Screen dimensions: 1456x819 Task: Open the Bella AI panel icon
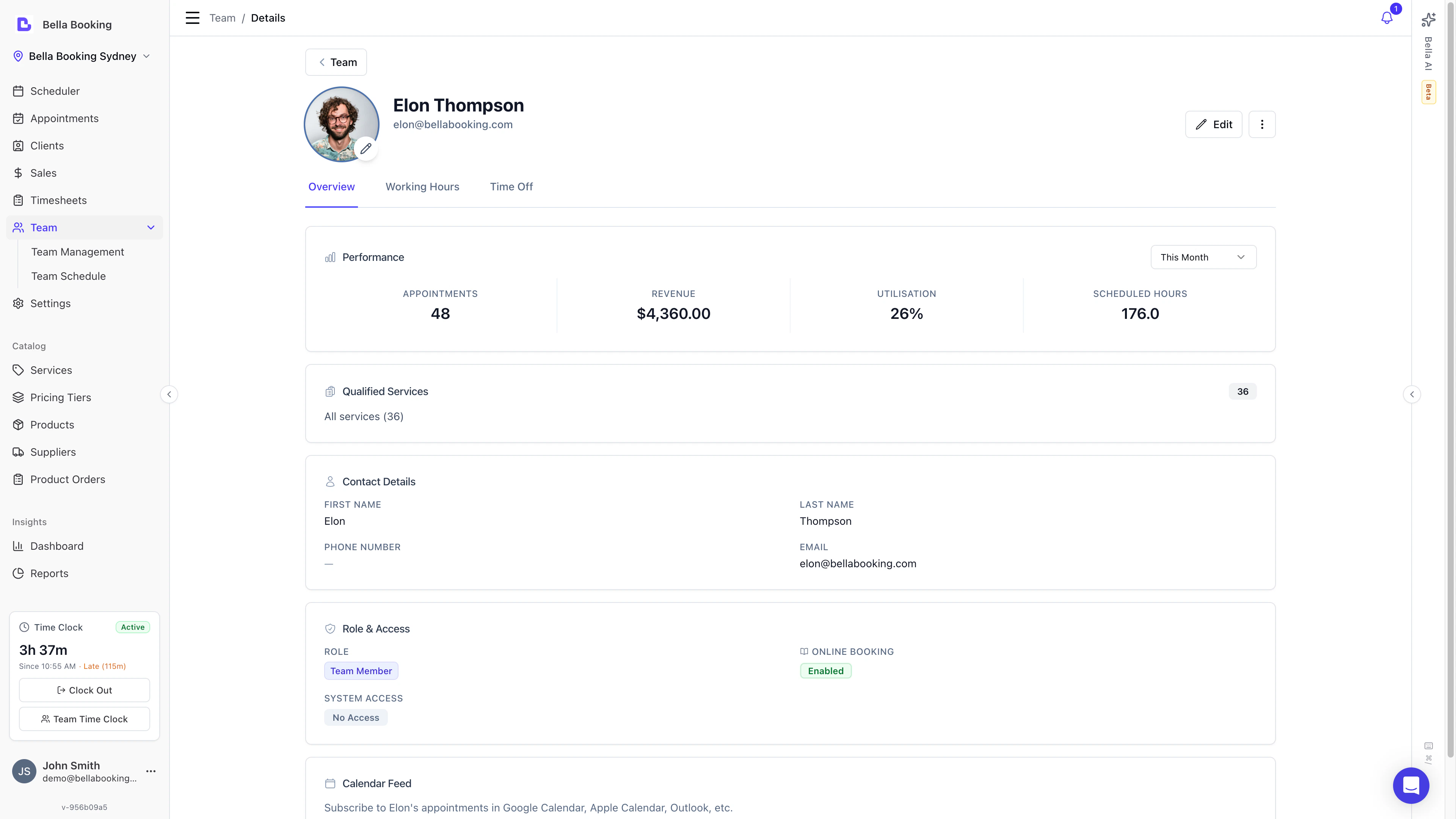1428,19
